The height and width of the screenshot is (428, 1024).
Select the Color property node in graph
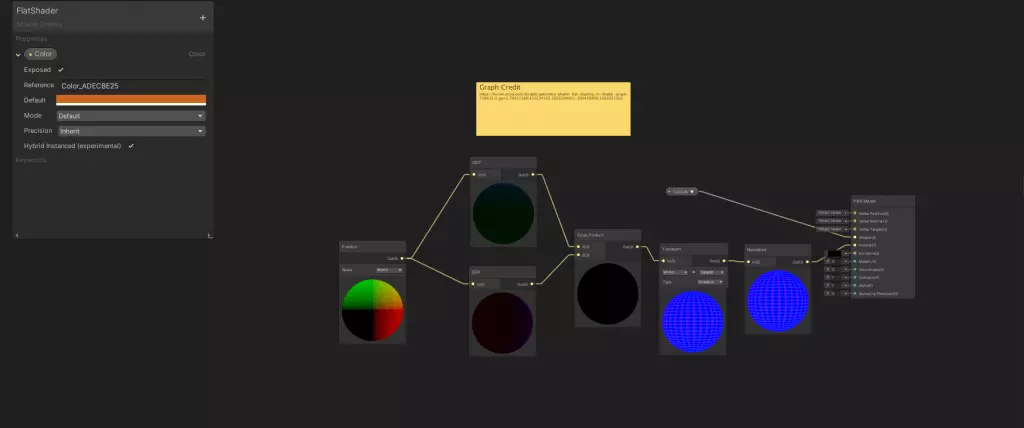(680, 191)
